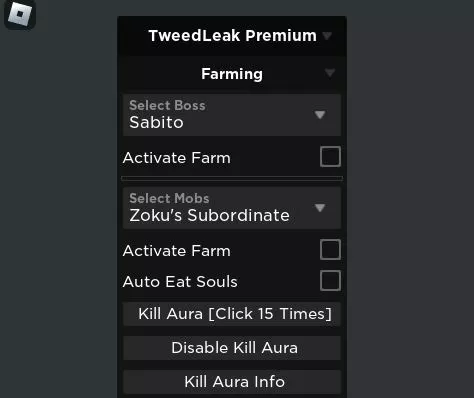Enable Activate Farm checkbox under Select Boss
The image size is (474, 398).
click(330, 156)
